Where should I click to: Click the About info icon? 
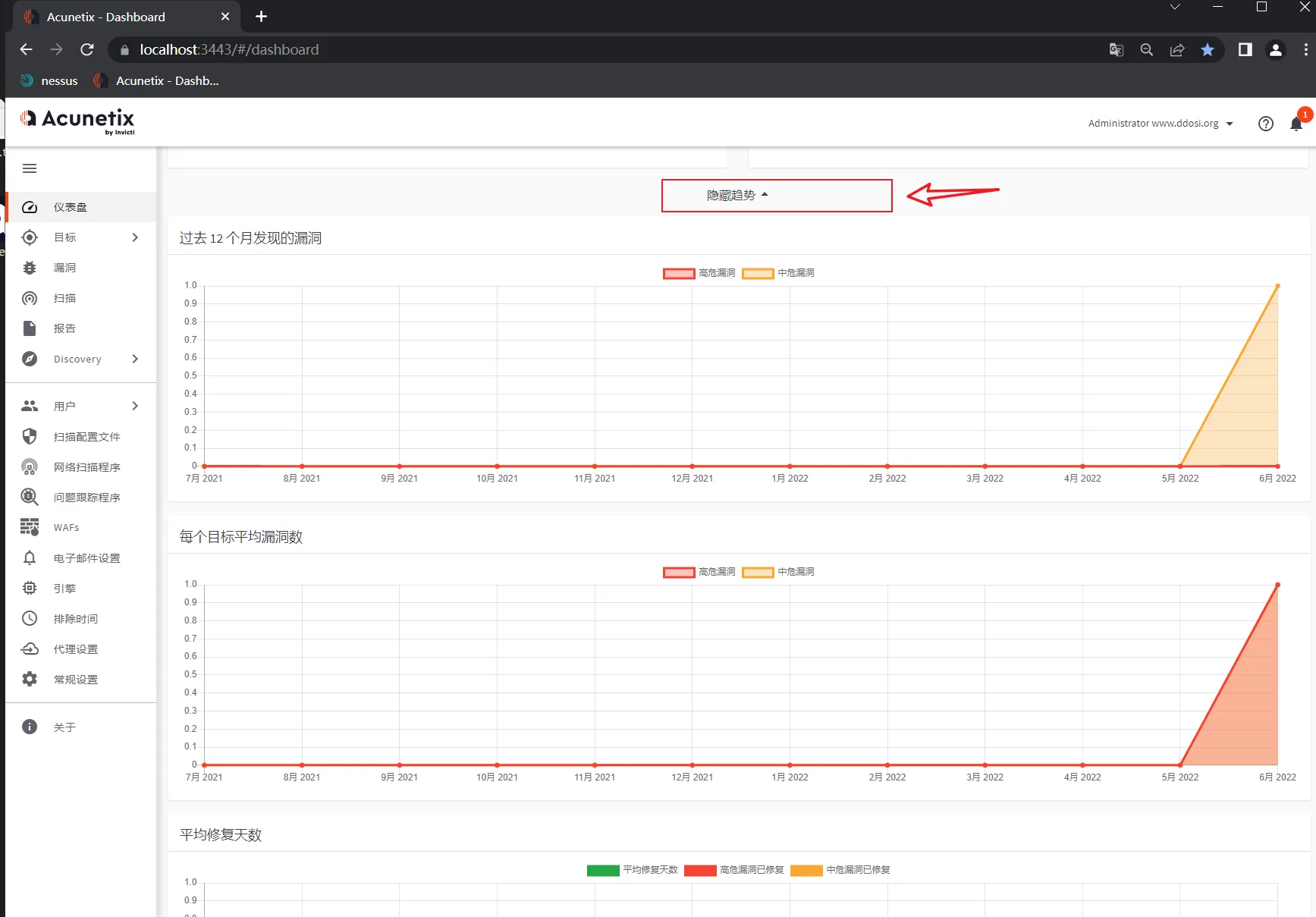pos(30,727)
